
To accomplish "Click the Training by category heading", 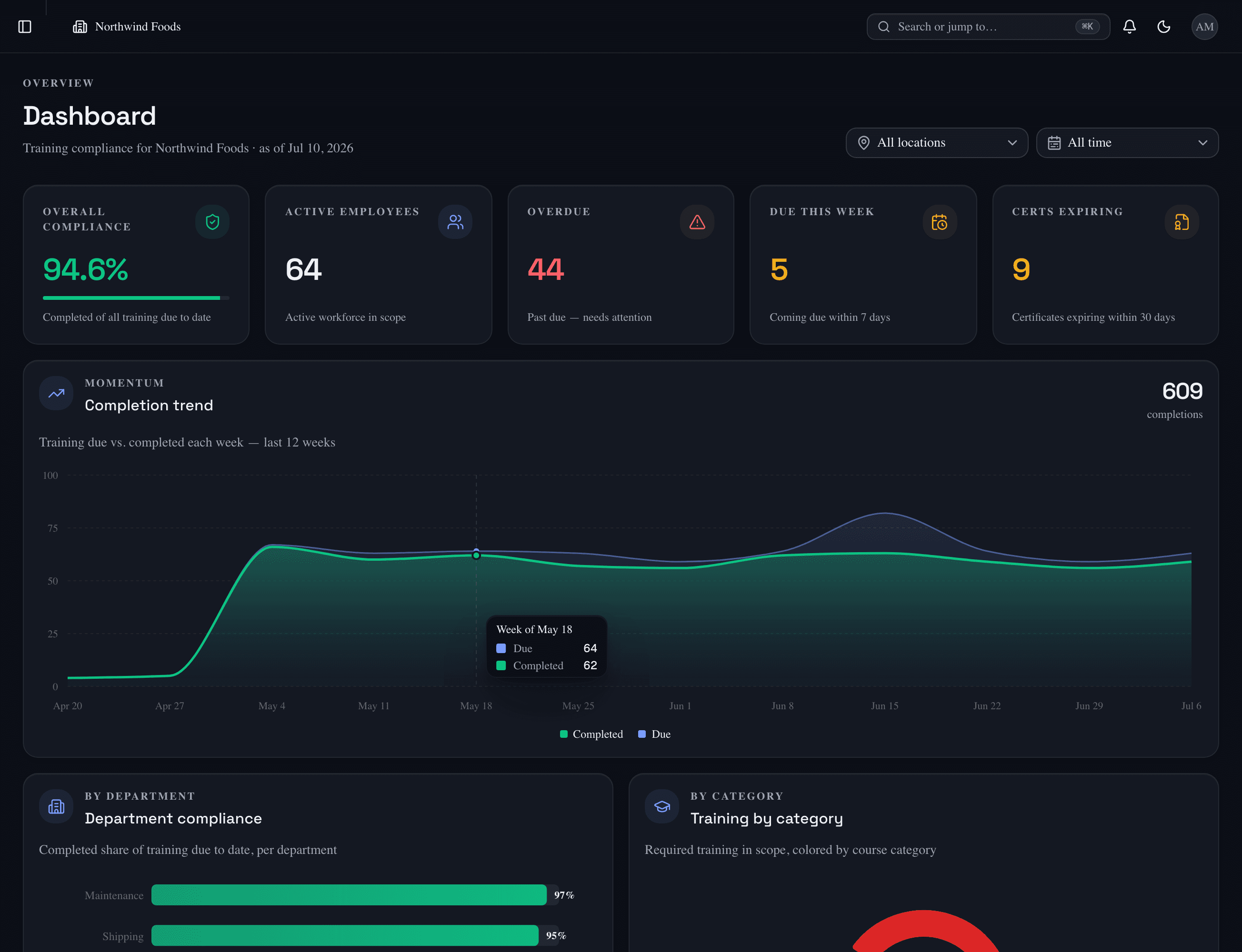I will point(766,818).
